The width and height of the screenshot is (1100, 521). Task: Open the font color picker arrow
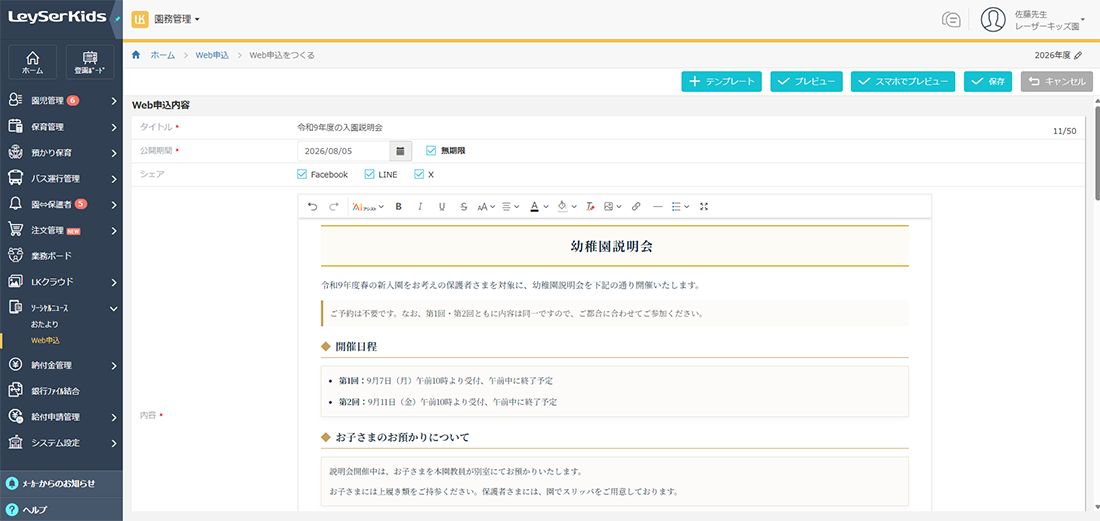pos(546,206)
